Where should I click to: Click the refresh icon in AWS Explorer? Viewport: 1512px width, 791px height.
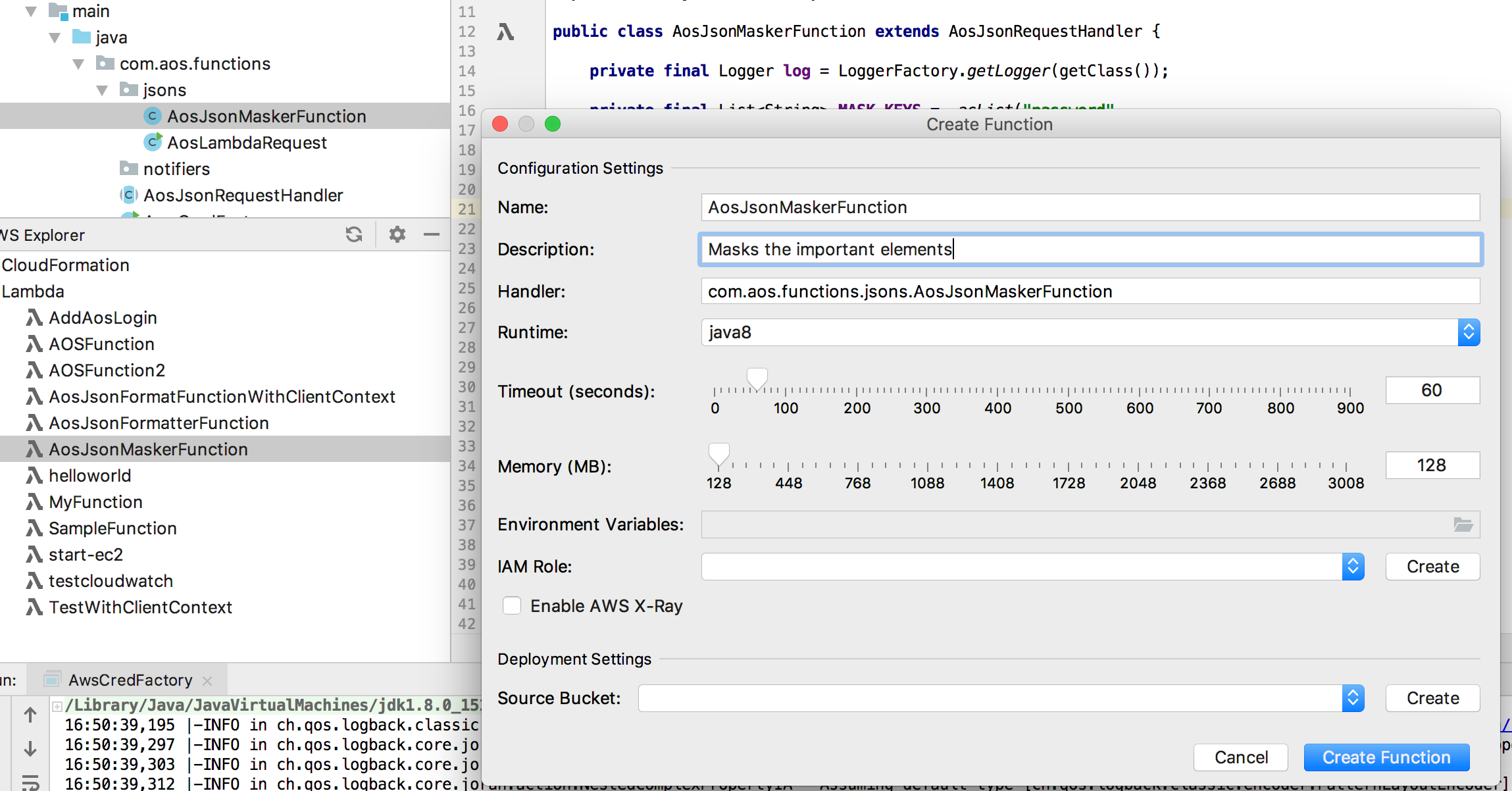click(354, 234)
